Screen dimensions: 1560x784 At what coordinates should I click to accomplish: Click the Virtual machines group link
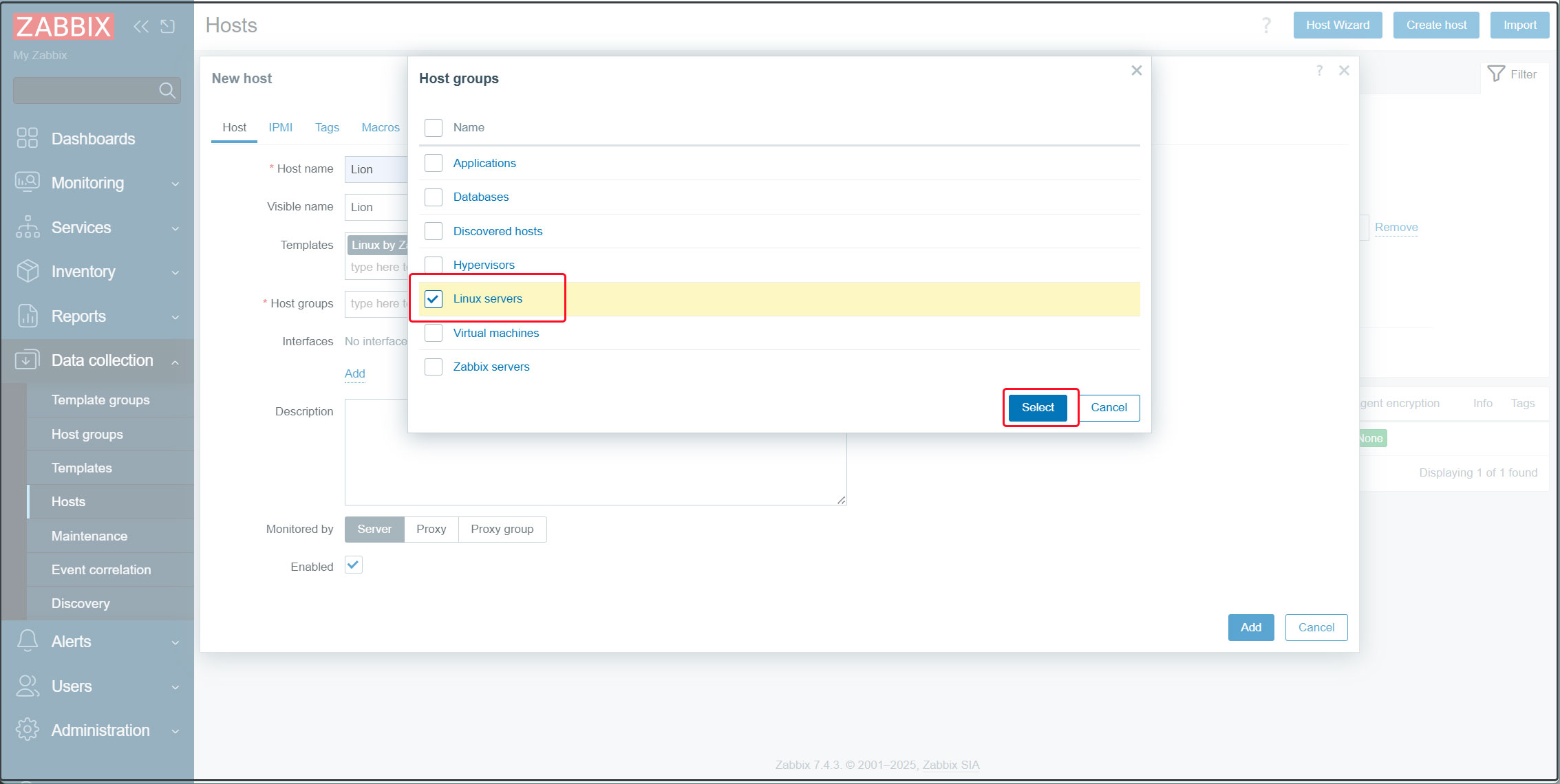[495, 333]
